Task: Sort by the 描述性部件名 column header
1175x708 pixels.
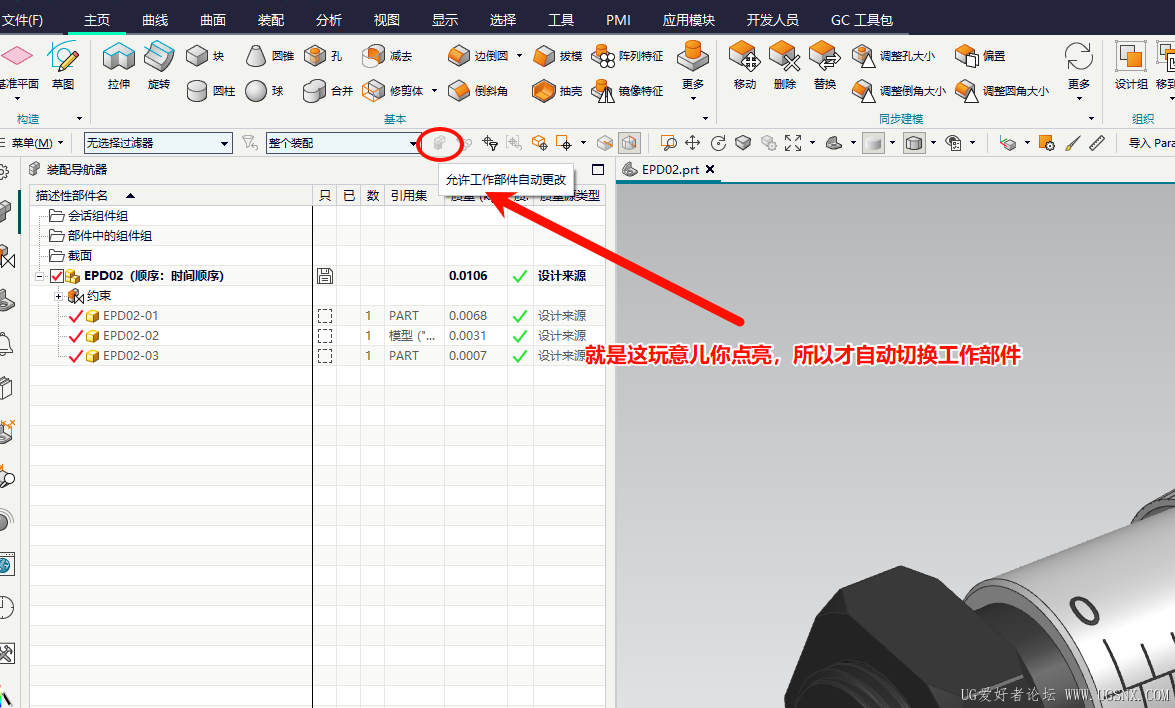Action: [x=171, y=196]
